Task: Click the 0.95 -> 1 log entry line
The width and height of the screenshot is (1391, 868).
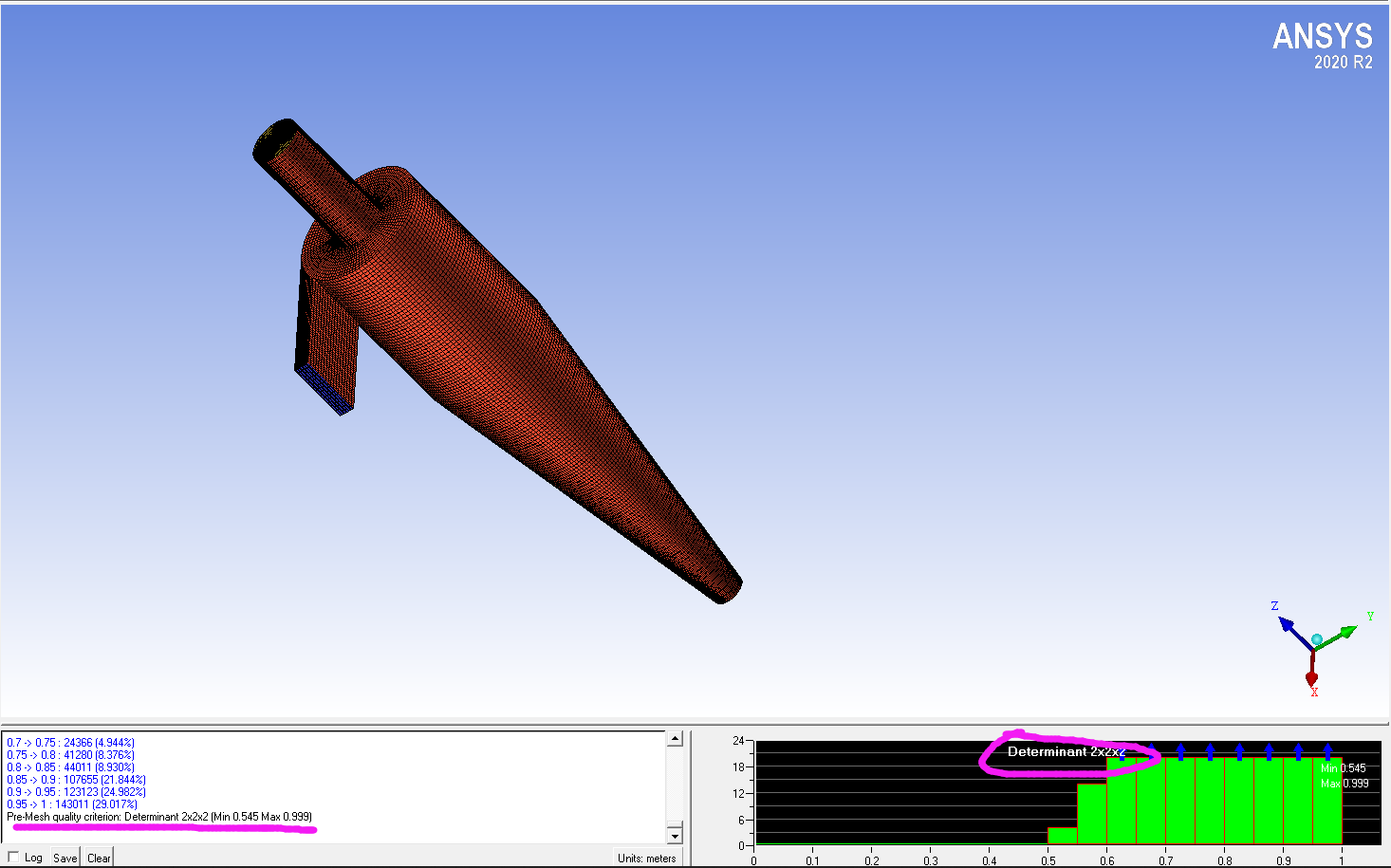Action: (72, 804)
